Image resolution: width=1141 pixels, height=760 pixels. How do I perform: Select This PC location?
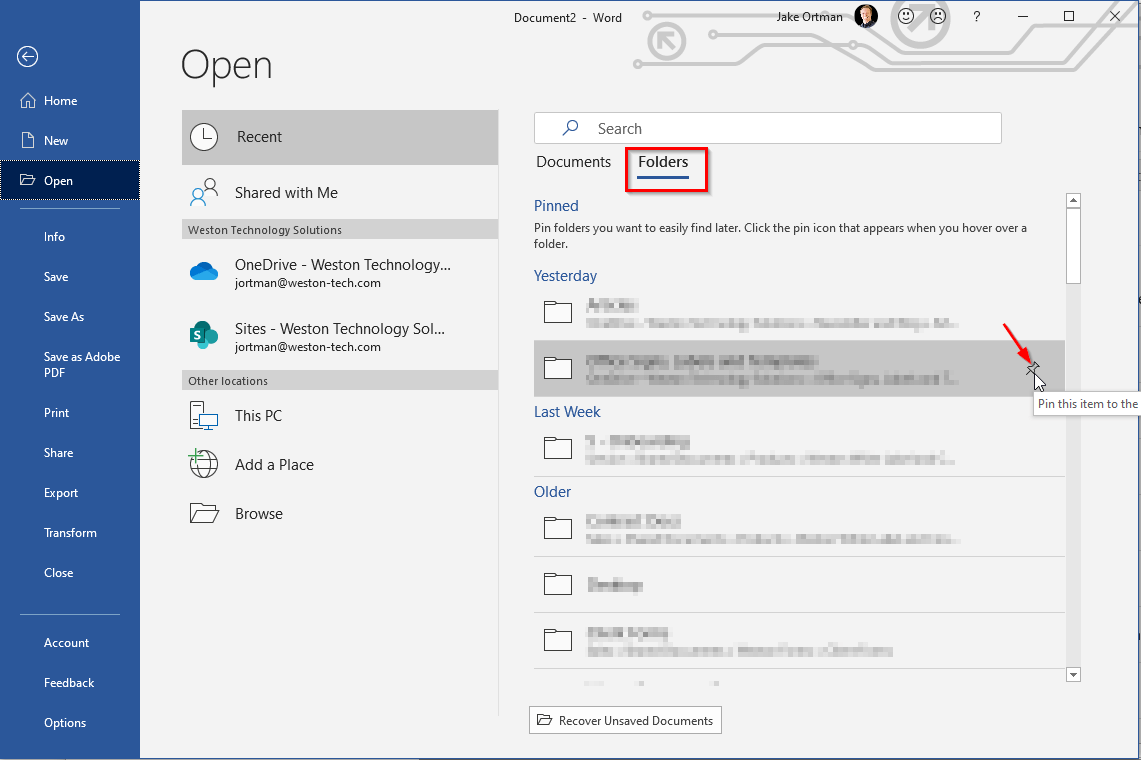point(340,416)
